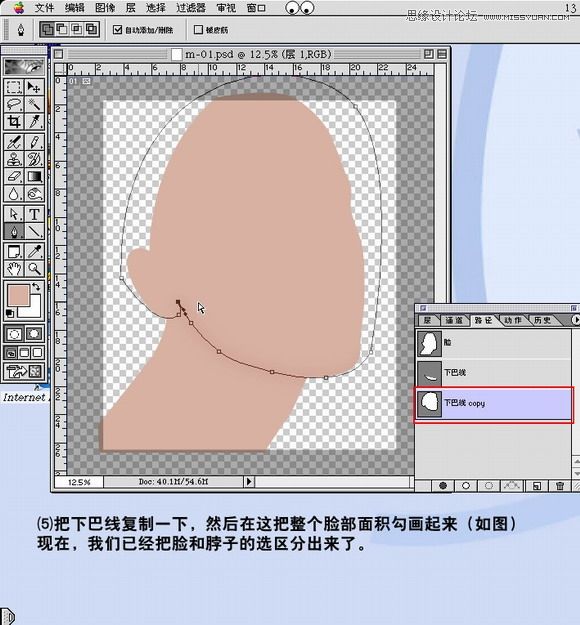The width and height of the screenshot is (580, 625).
Task: Click pen tool preset icon in options bar
Action: coord(21,29)
